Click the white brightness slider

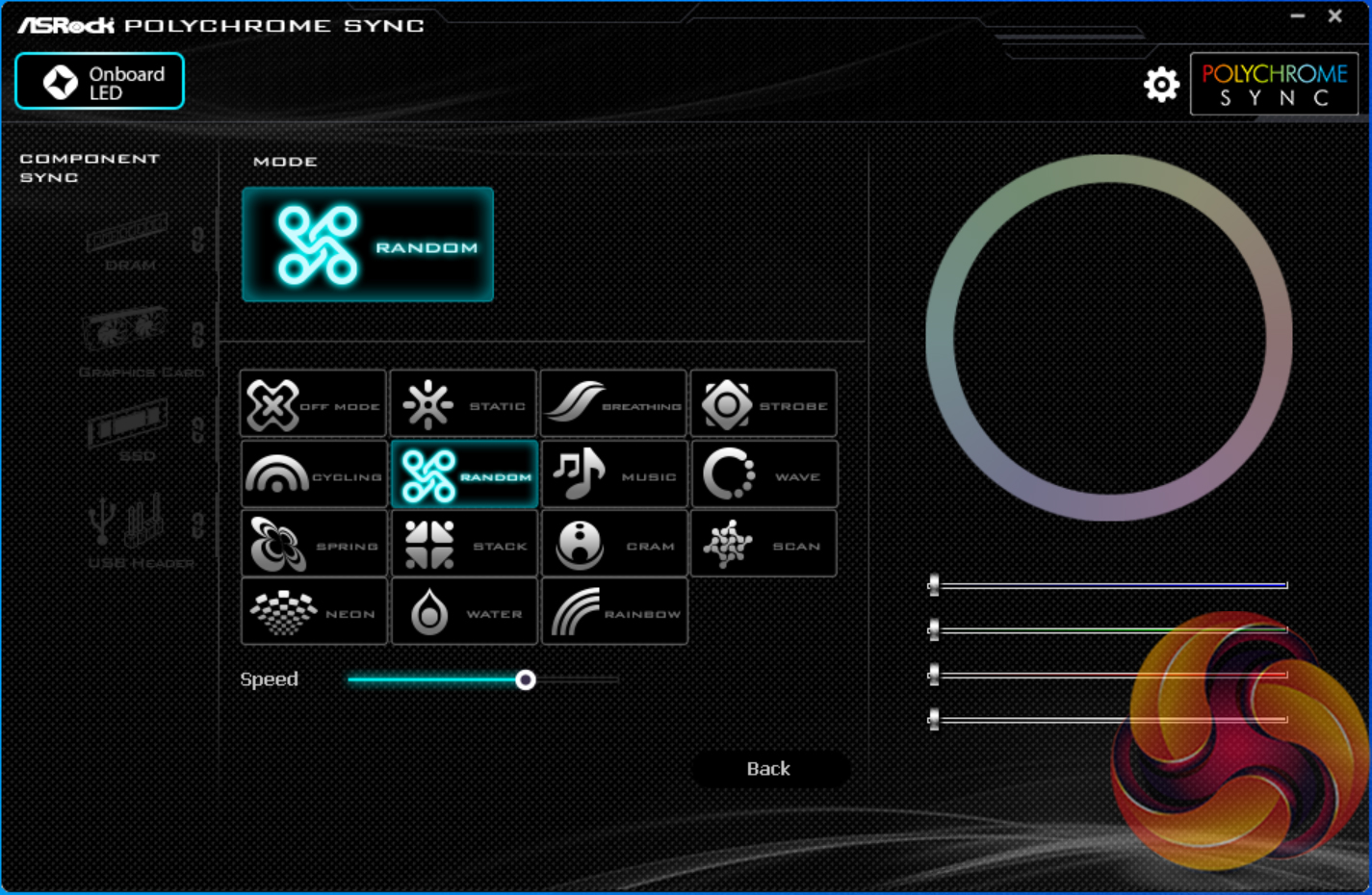[x=1108, y=719]
